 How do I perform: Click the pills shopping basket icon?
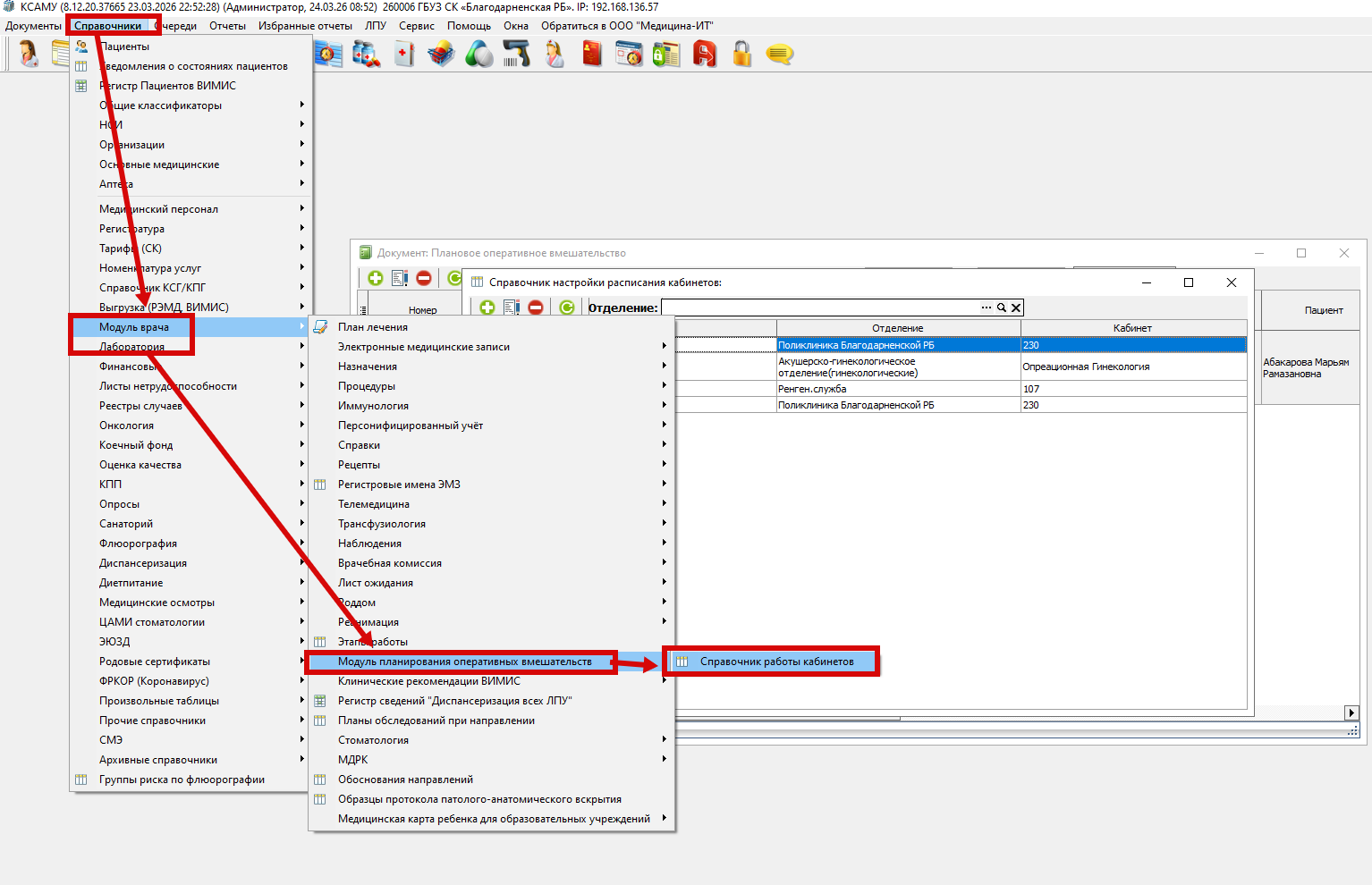point(441,55)
